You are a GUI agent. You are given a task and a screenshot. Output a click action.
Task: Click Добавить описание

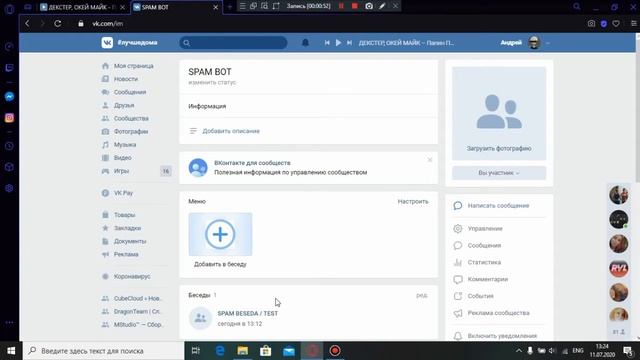[231, 131]
